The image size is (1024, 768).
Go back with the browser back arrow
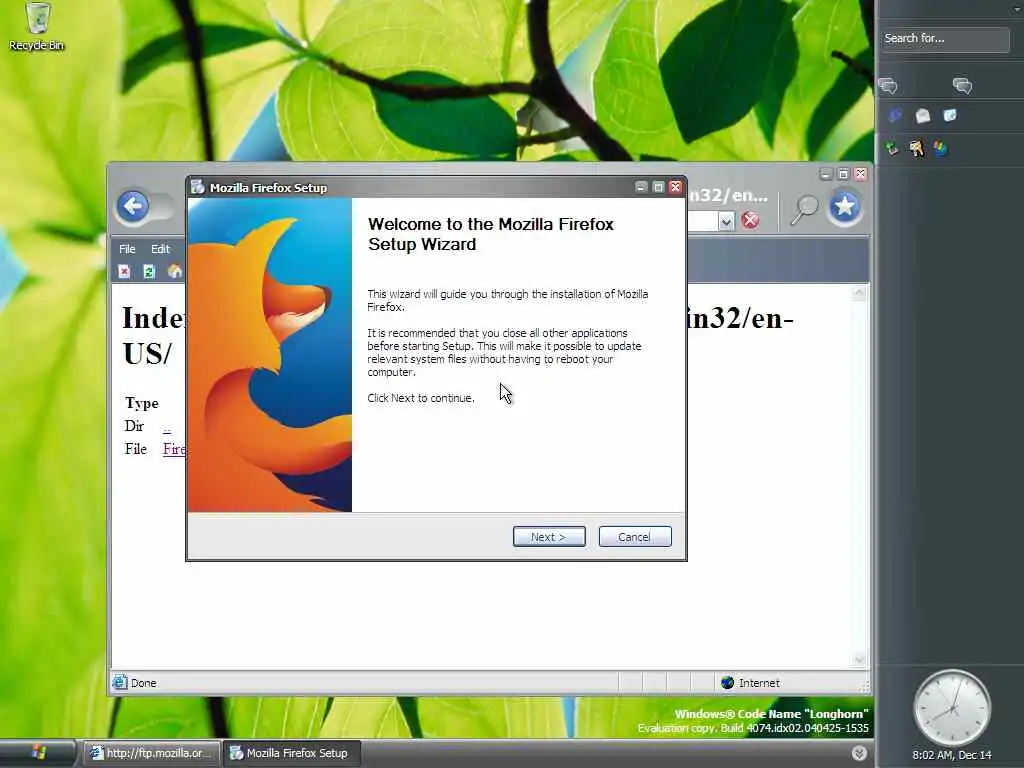(x=133, y=207)
